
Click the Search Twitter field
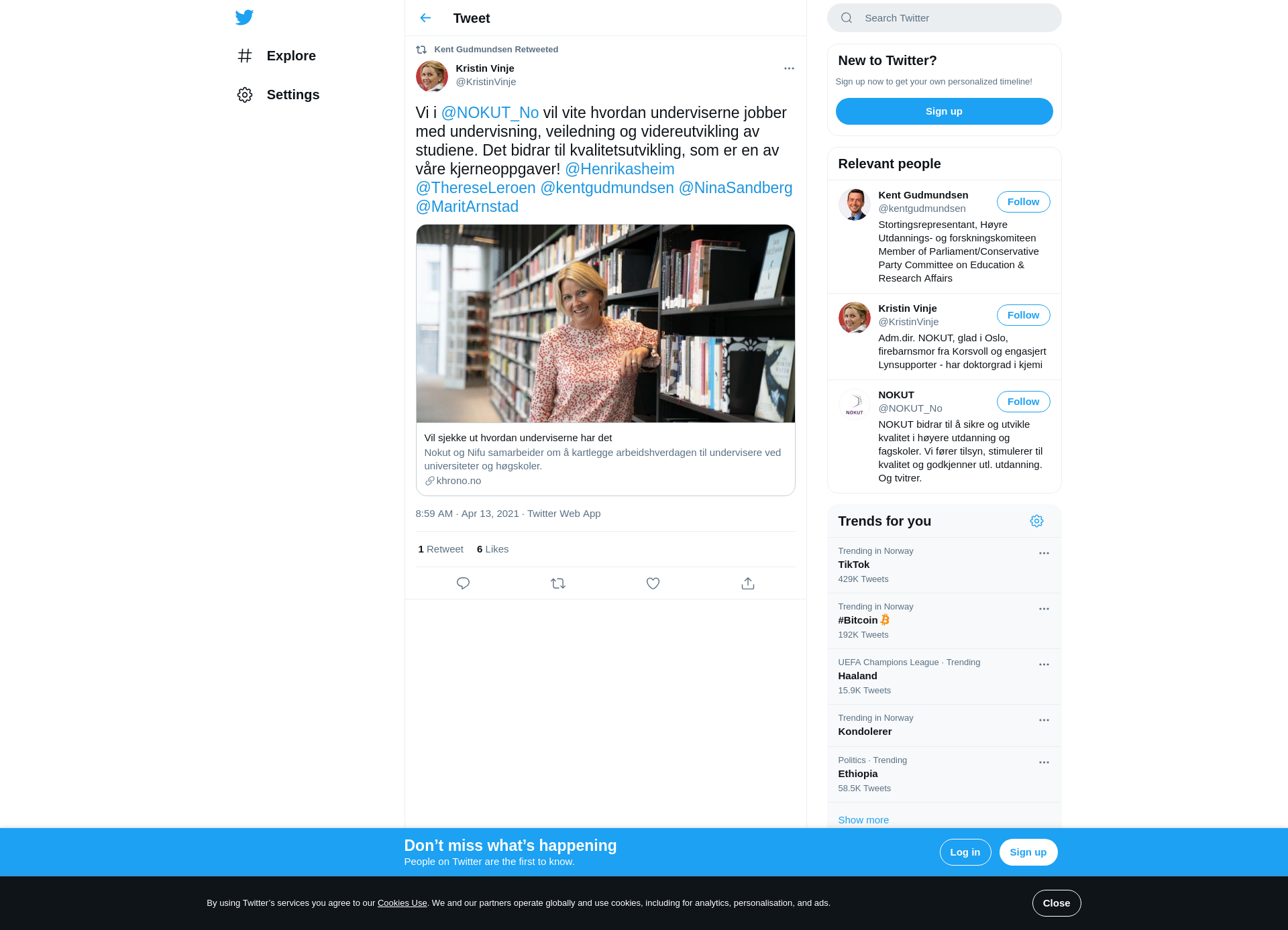945,18
